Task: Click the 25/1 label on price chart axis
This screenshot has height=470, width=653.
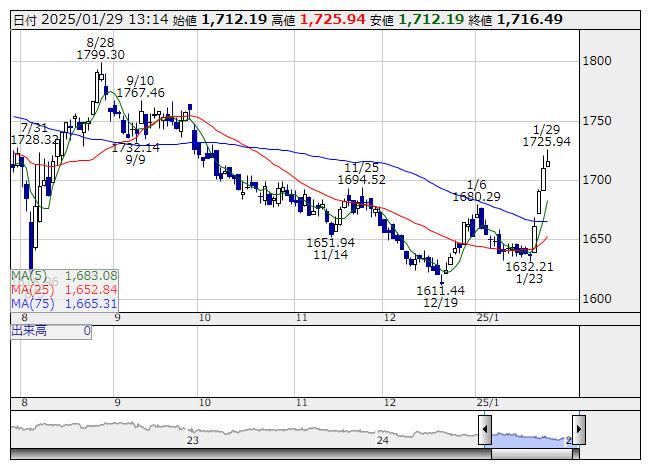Action: [488, 318]
